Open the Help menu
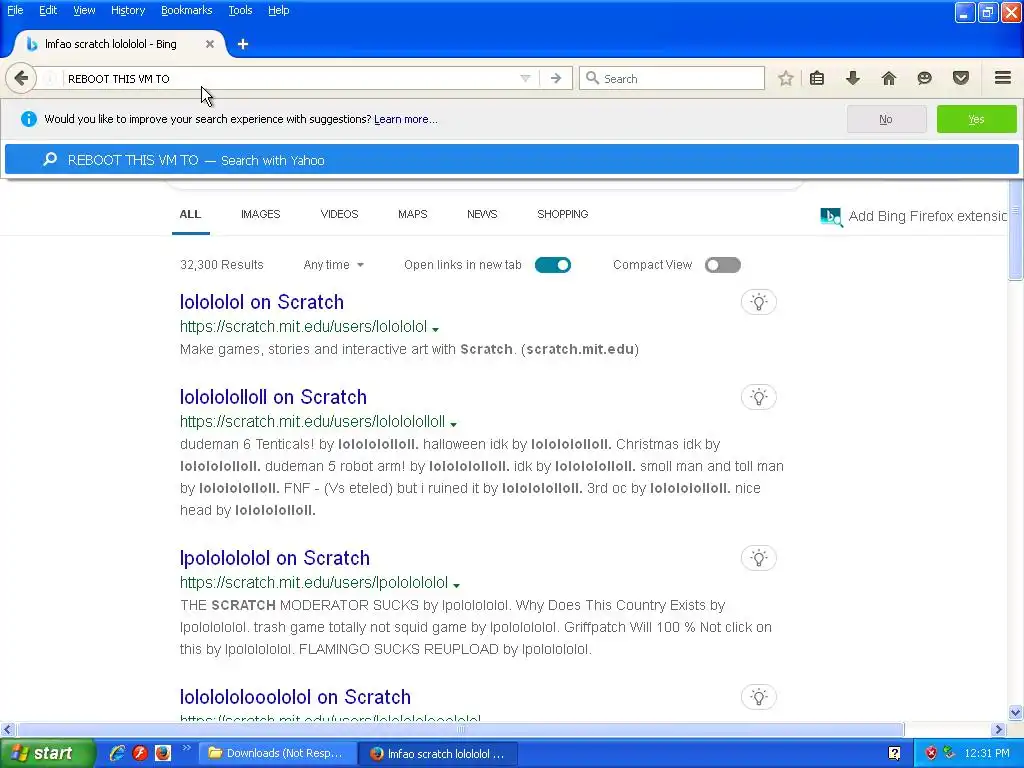 (278, 10)
